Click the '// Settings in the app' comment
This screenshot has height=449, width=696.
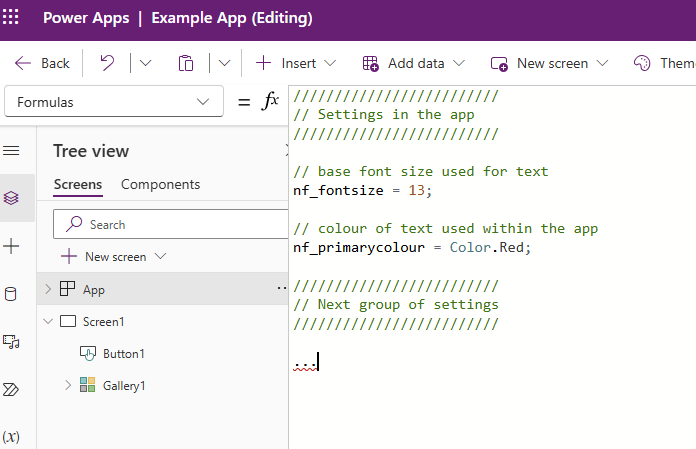point(384,115)
